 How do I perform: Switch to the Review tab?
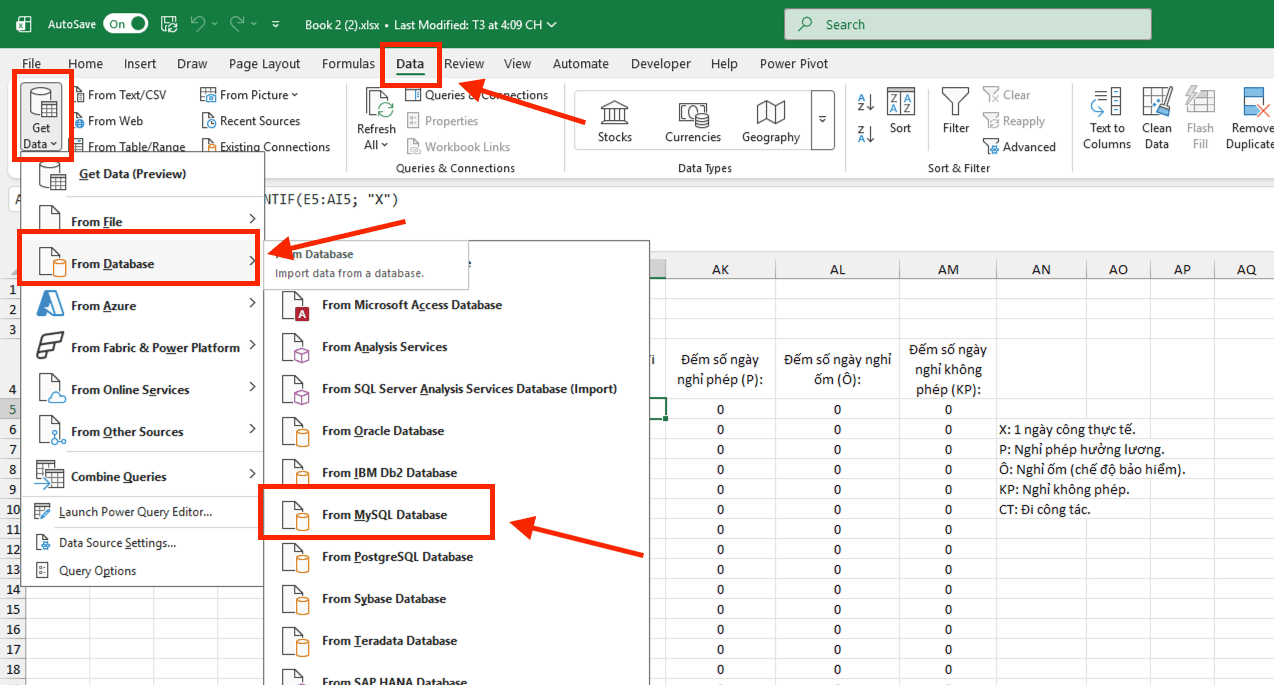[464, 63]
